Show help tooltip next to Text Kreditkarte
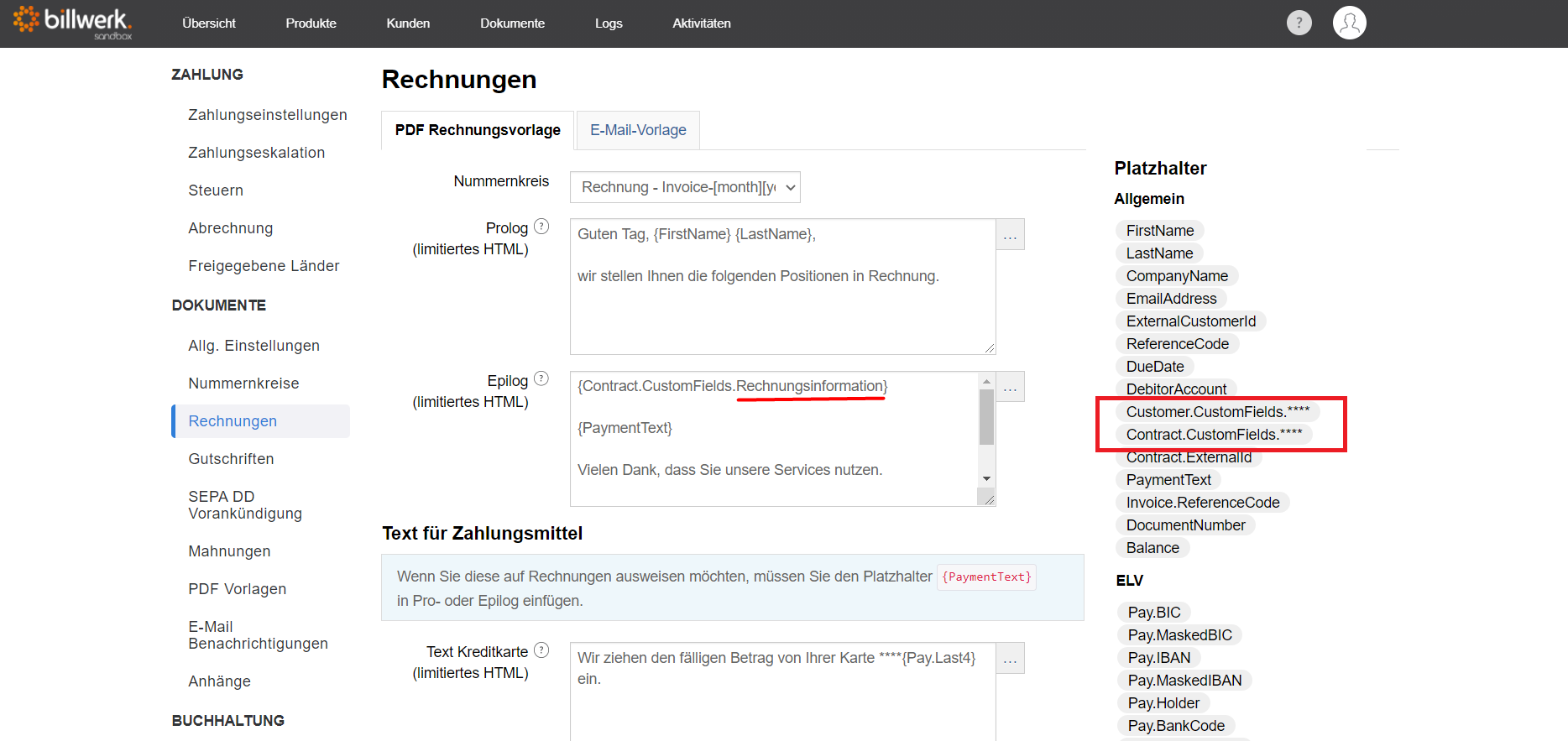Viewport: 1568px width, 741px height. (x=541, y=650)
